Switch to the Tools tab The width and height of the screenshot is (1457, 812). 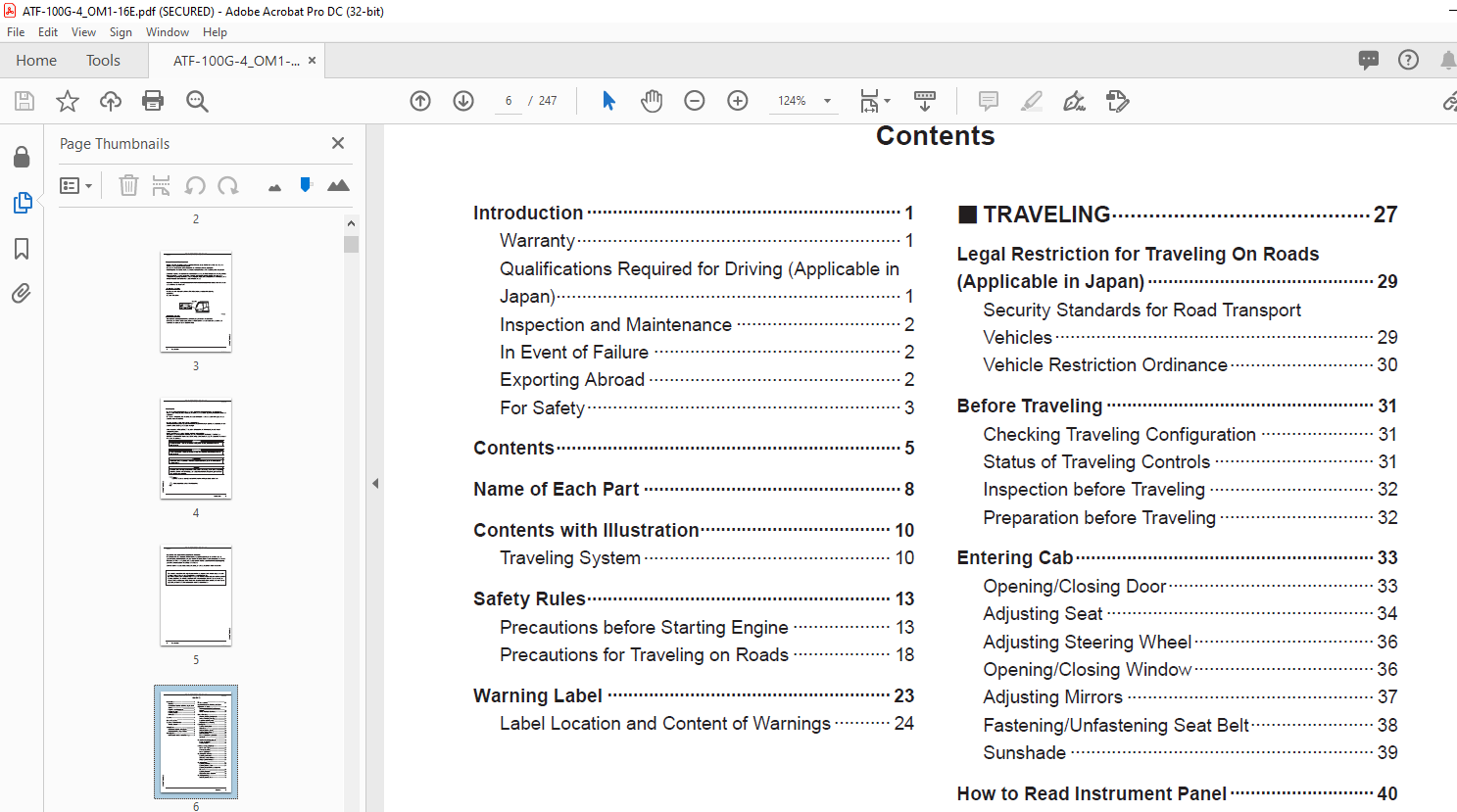(x=103, y=61)
